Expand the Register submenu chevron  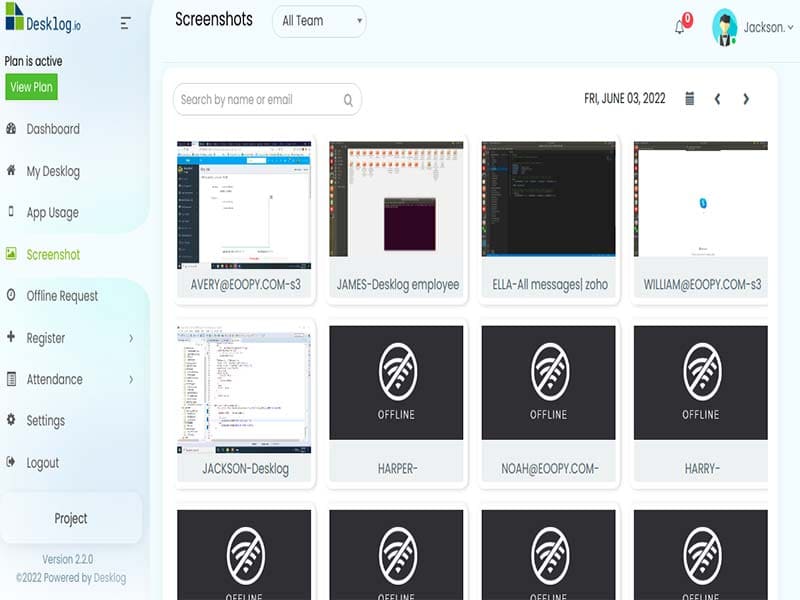click(x=131, y=338)
